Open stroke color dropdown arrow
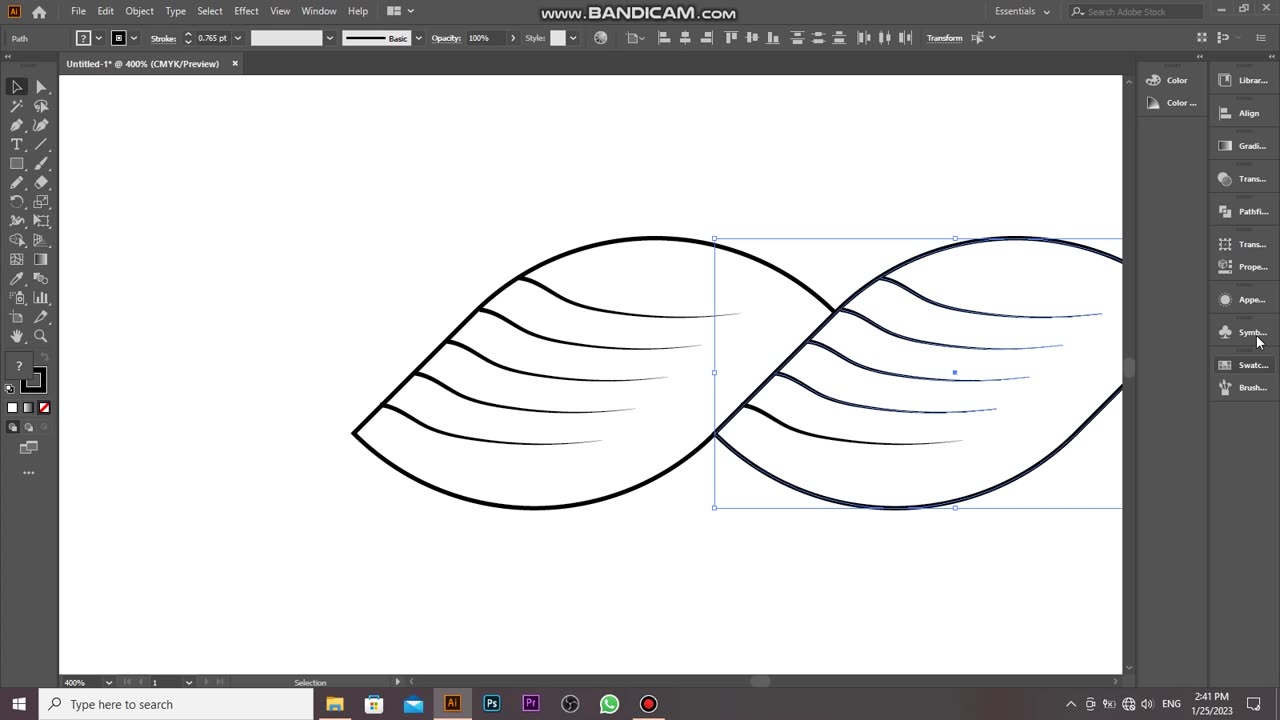The image size is (1280, 720). click(134, 38)
